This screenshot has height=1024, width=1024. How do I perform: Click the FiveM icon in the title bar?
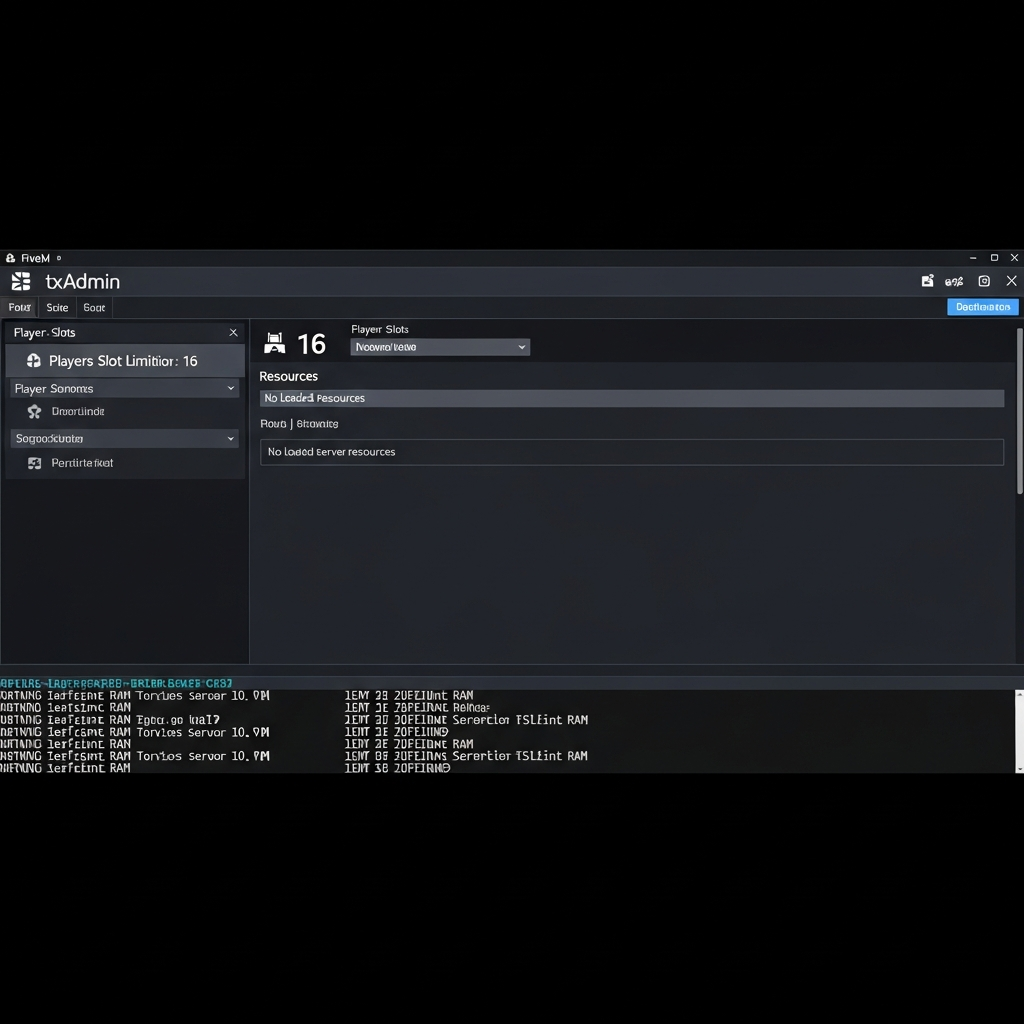[x=9, y=257]
